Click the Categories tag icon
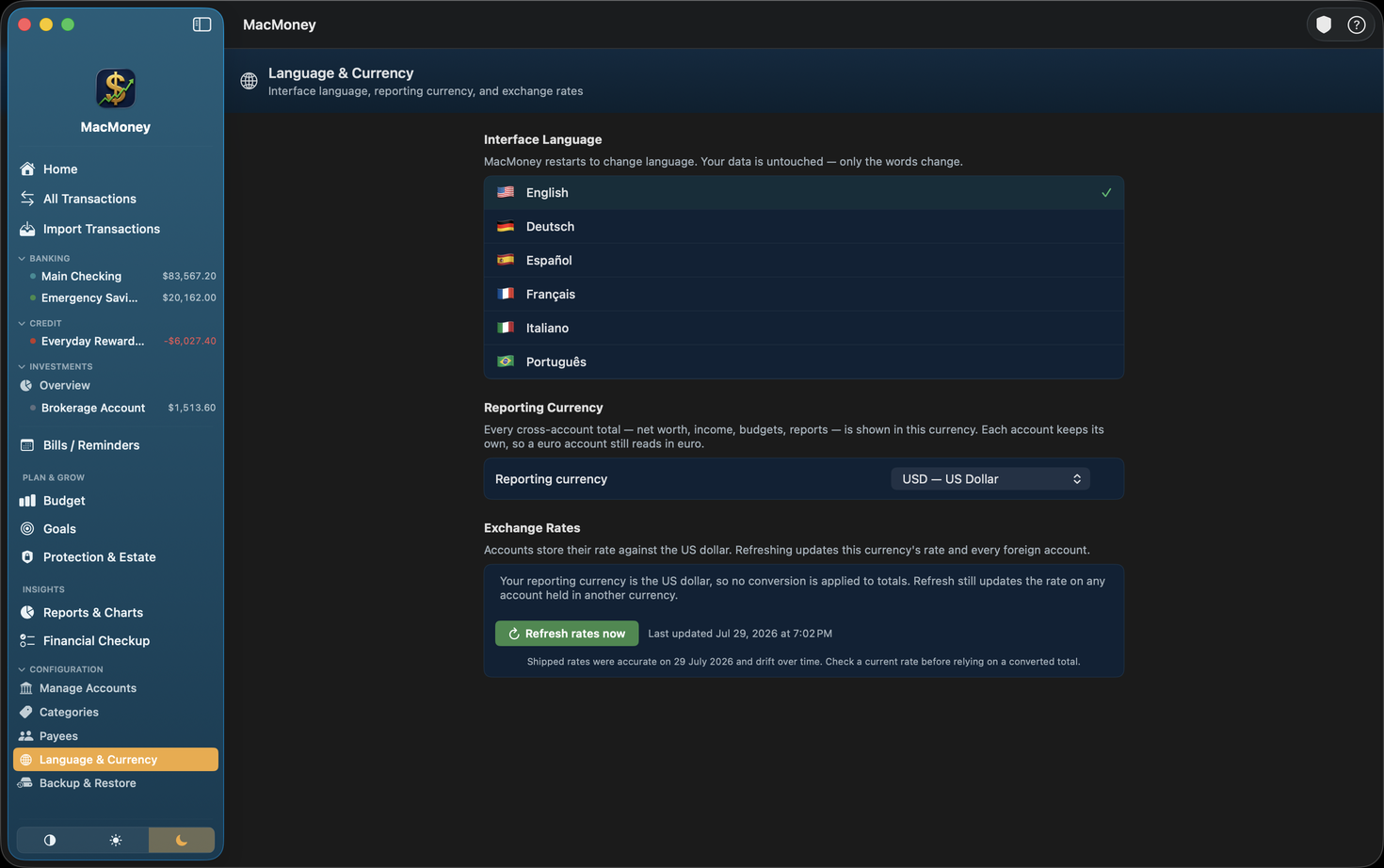1384x868 pixels. (25, 712)
